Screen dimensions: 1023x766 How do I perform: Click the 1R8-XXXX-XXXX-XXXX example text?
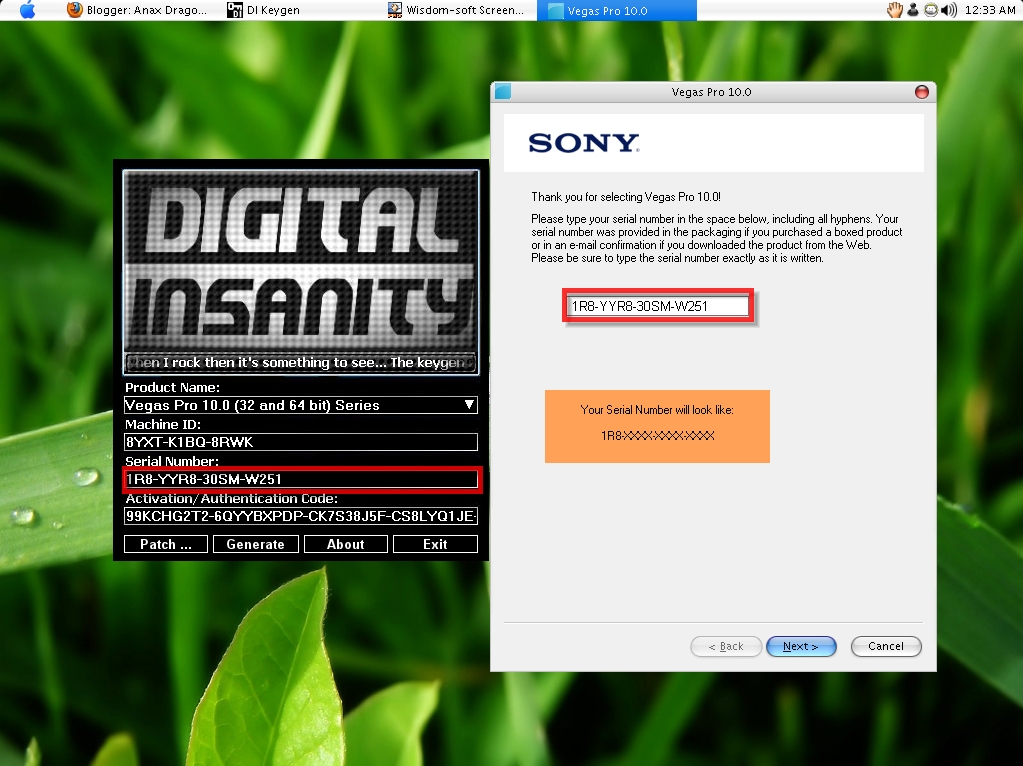coord(658,435)
